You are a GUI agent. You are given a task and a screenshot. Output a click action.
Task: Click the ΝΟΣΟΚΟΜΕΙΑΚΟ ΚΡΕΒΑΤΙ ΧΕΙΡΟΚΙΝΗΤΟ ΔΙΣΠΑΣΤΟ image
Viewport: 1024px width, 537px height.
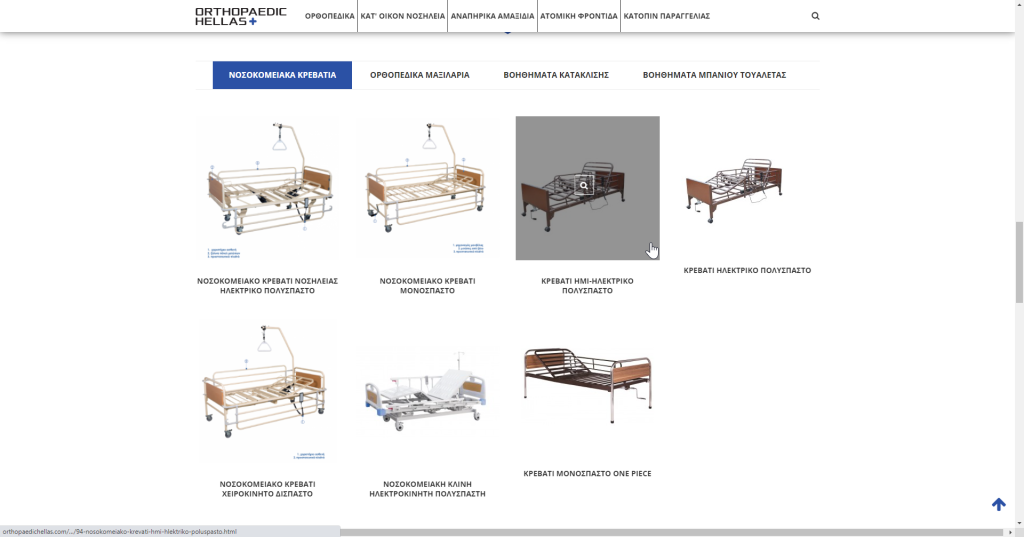pyautogui.click(x=268, y=392)
